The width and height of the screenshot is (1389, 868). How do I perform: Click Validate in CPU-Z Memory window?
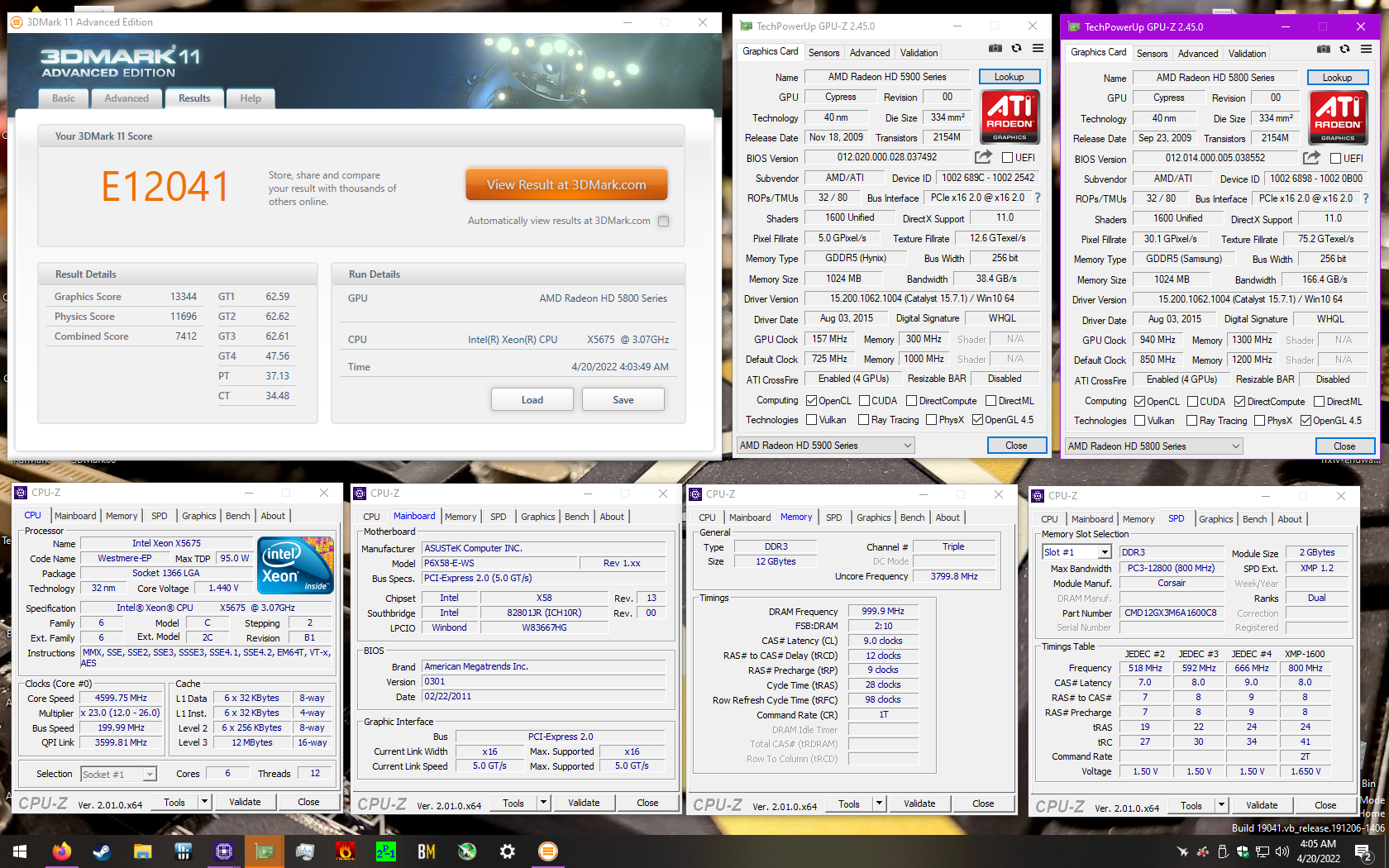point(919,804)
